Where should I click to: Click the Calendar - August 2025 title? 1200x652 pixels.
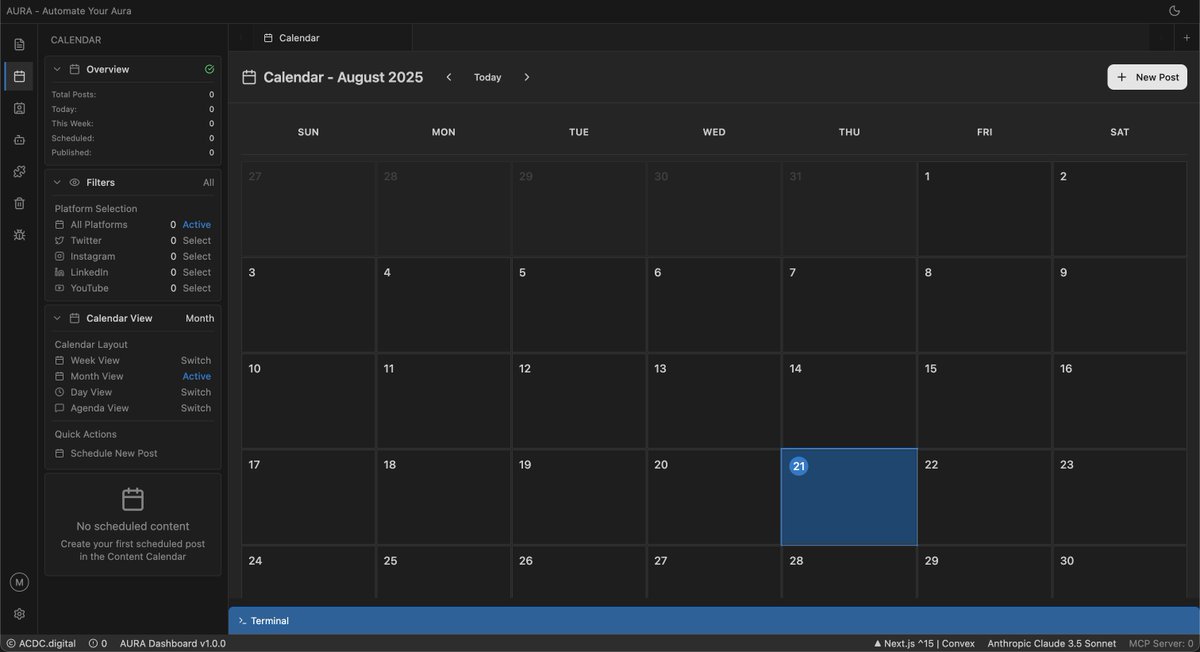point(343,77)
